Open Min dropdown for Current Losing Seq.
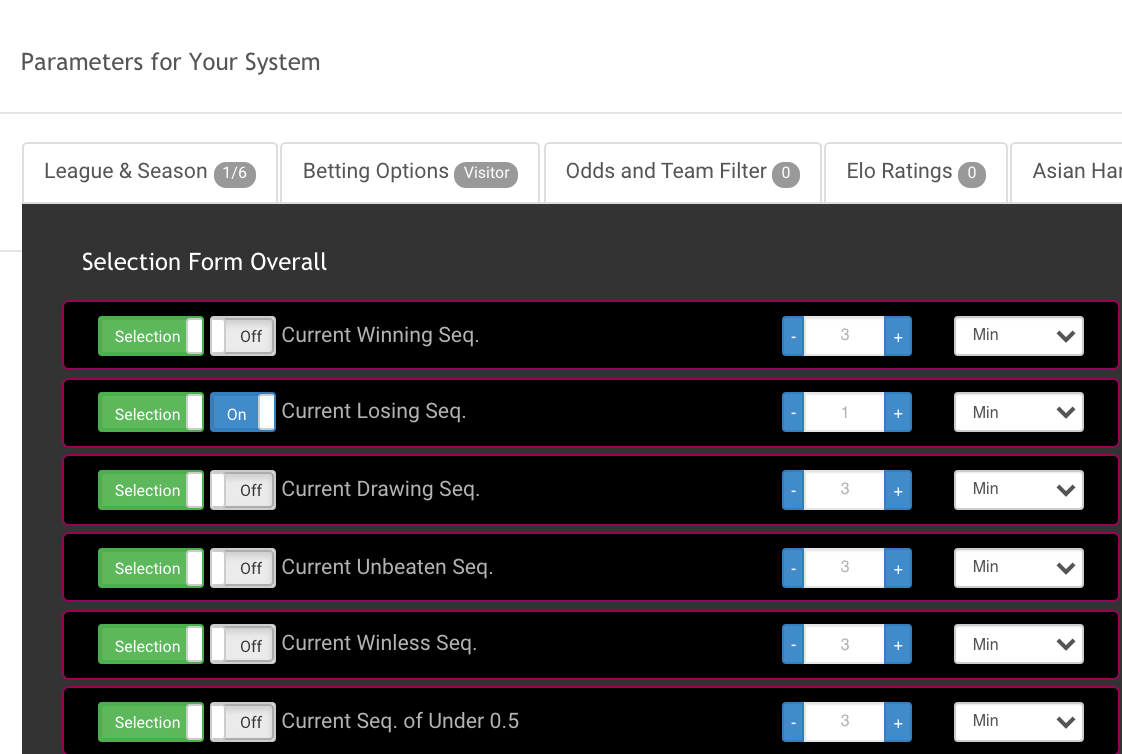 point(1019,412)
